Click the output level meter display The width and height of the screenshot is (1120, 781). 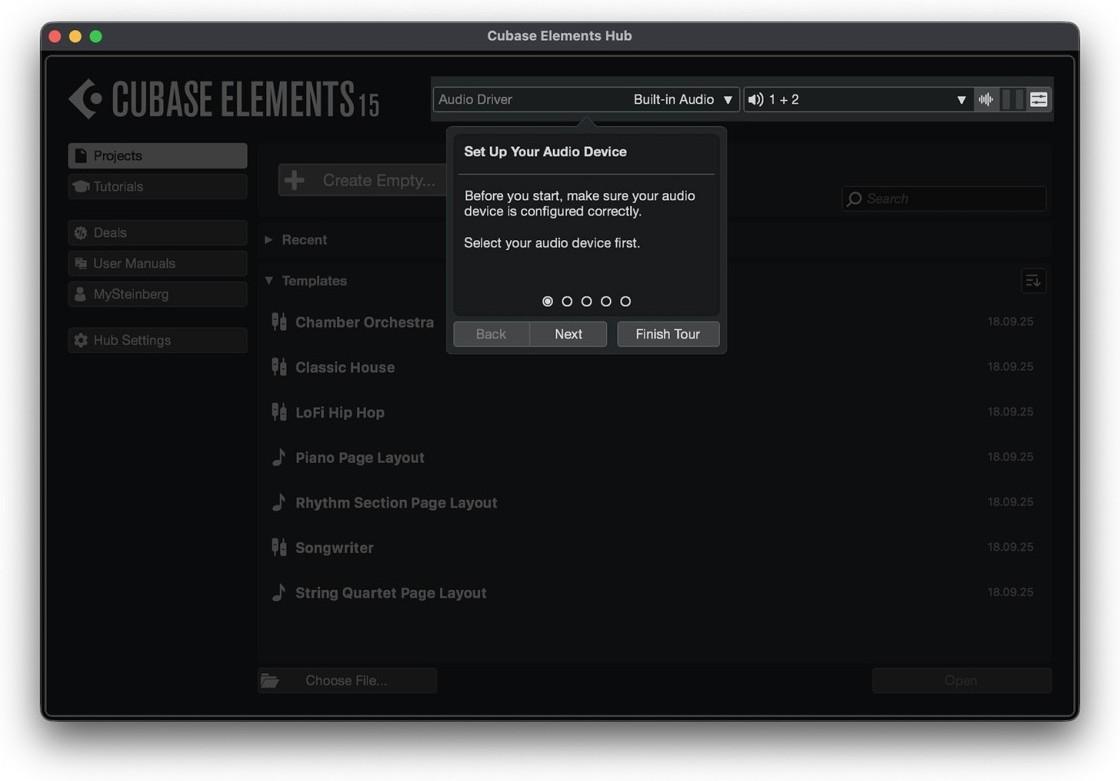coord(1012,99)
